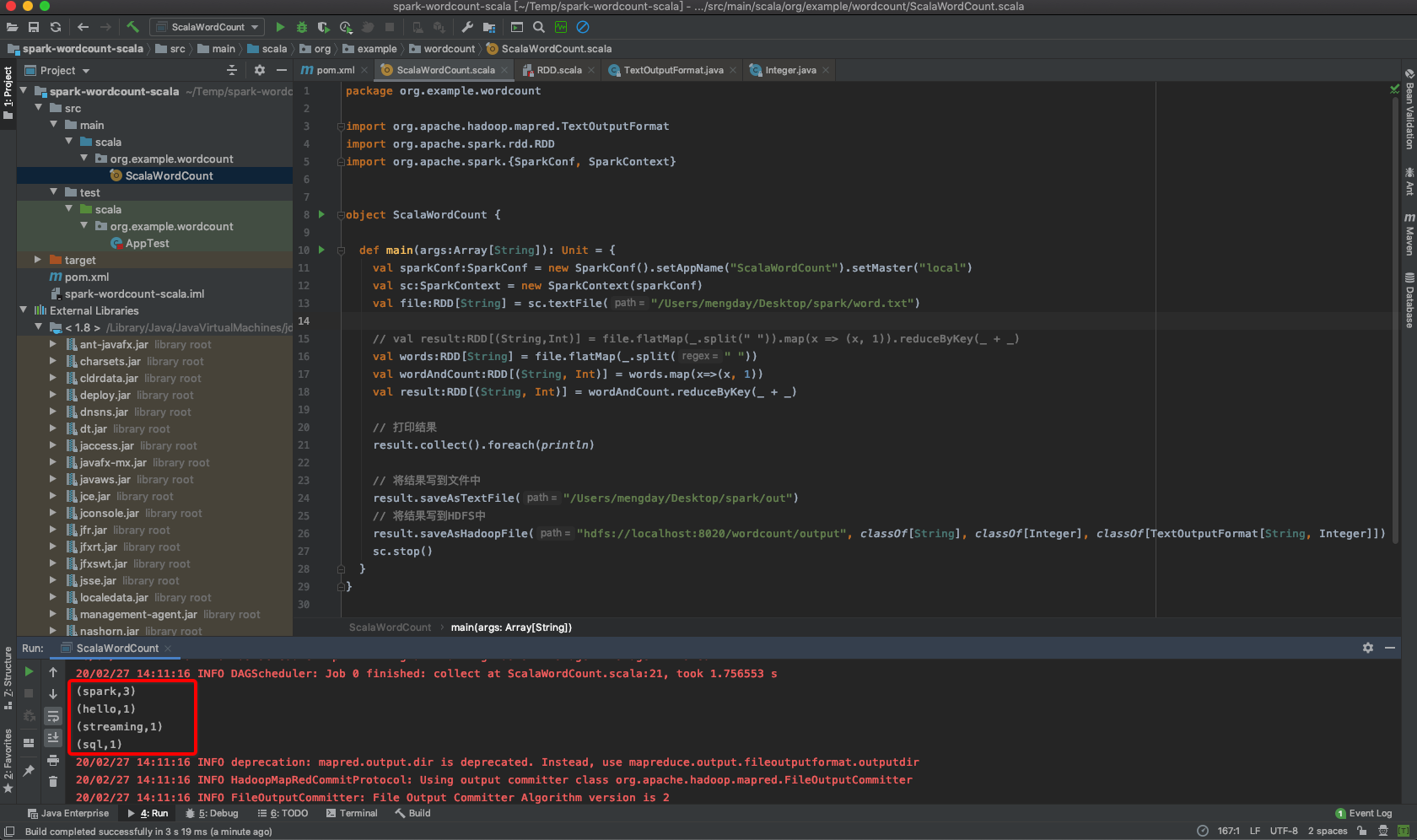Collapse the main folder node

(x=54, y=125)
